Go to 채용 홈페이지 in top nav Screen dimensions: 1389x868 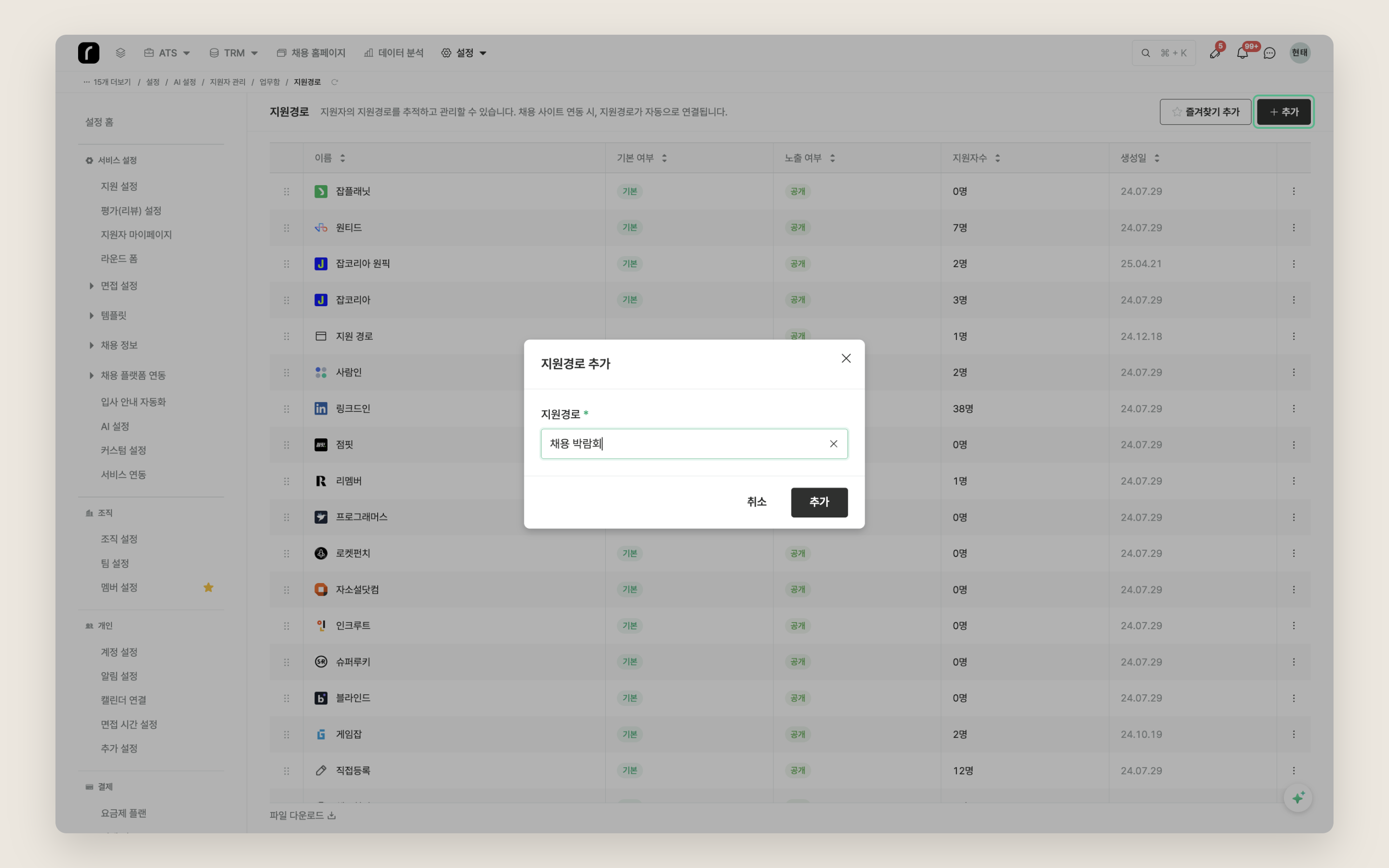(311, 53)
